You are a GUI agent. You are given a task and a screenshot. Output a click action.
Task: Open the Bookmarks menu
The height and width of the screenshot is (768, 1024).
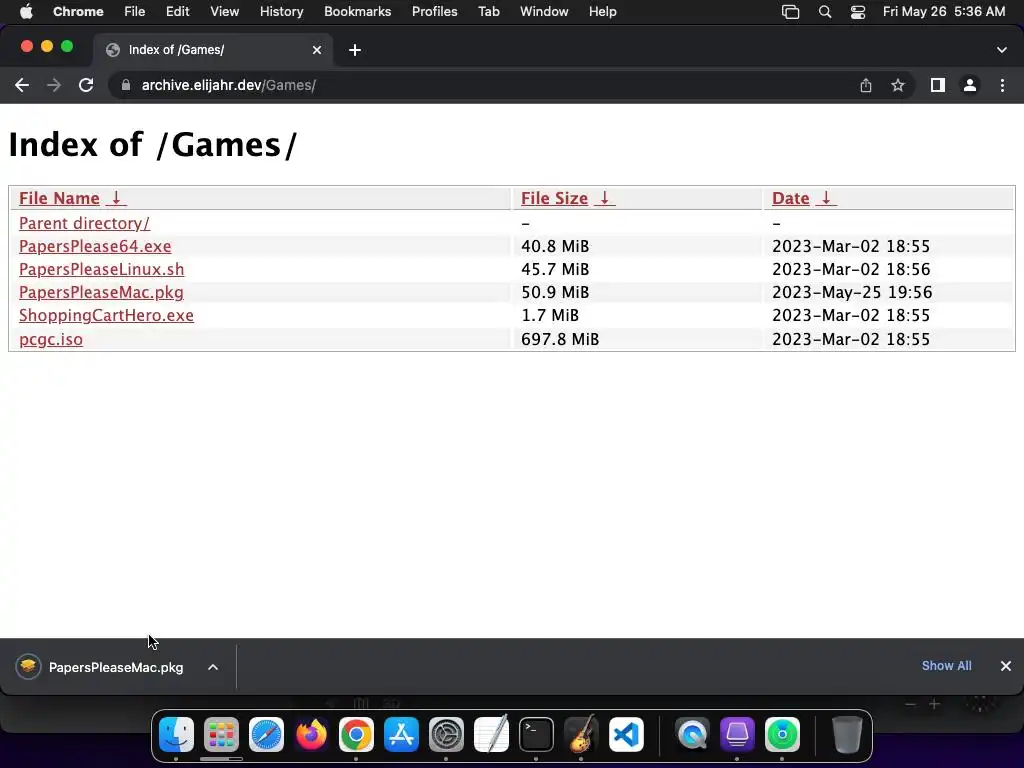(x=358, y=12)
